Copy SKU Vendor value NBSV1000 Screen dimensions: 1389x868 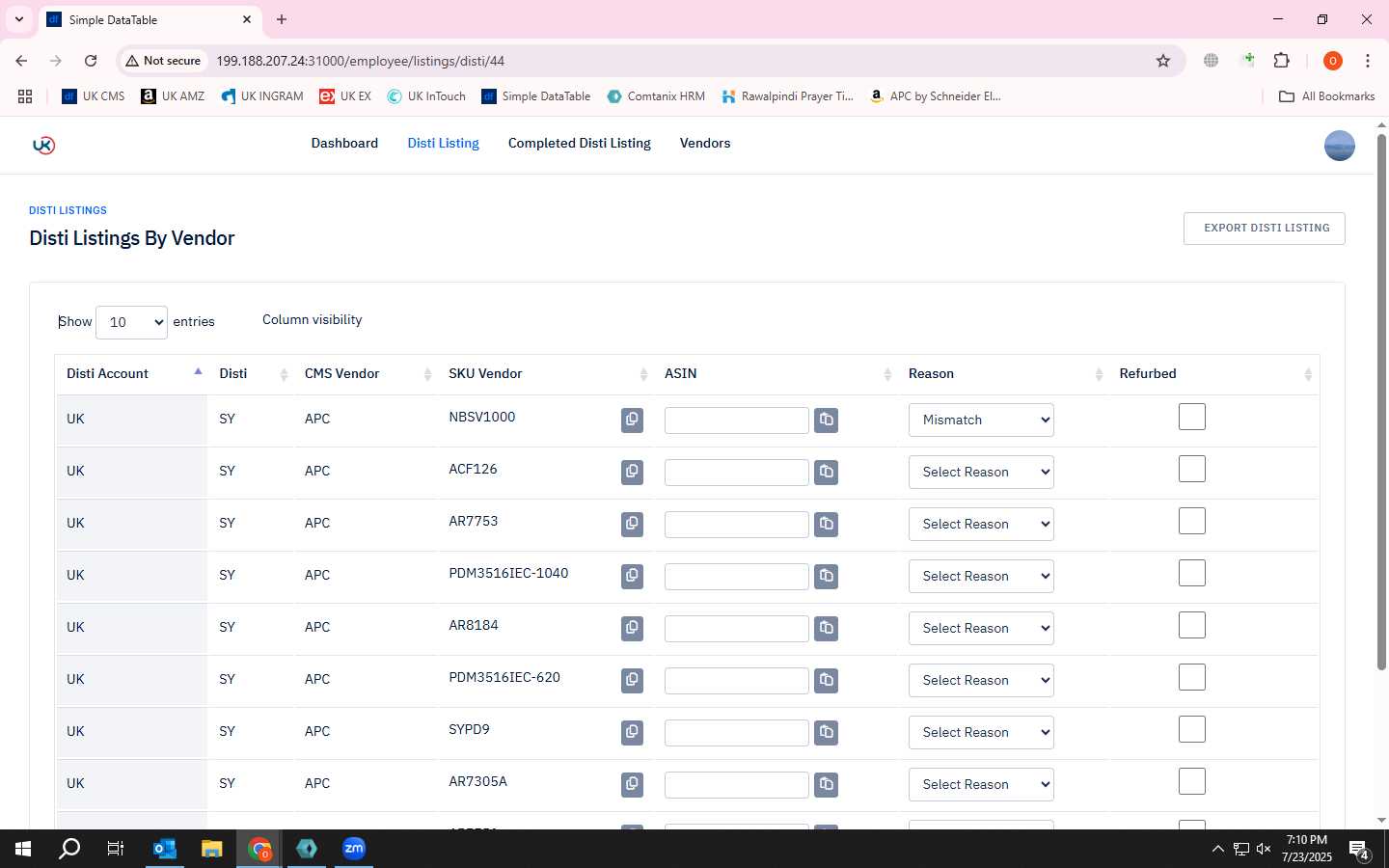click(x=632, y=420)
